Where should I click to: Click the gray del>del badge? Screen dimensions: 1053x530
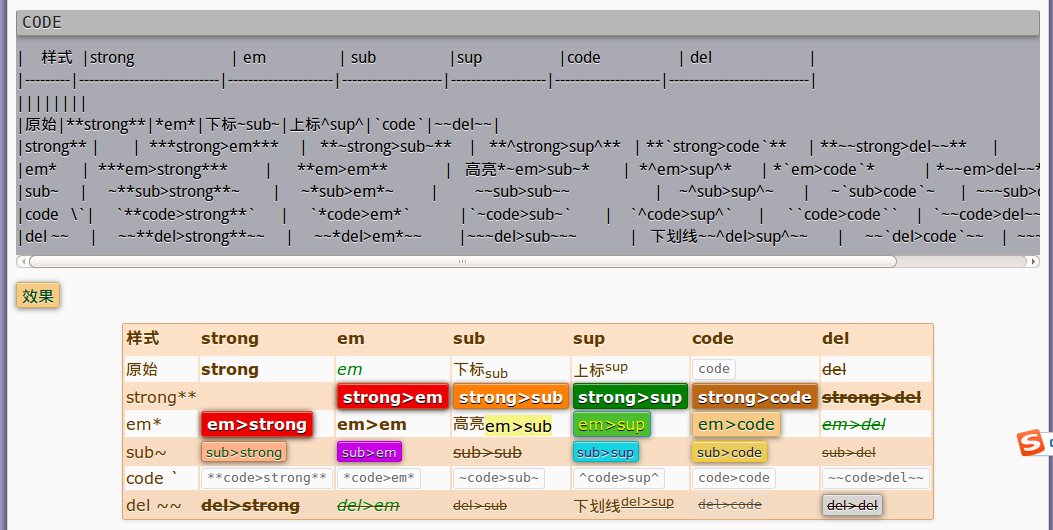click(852, 505)
